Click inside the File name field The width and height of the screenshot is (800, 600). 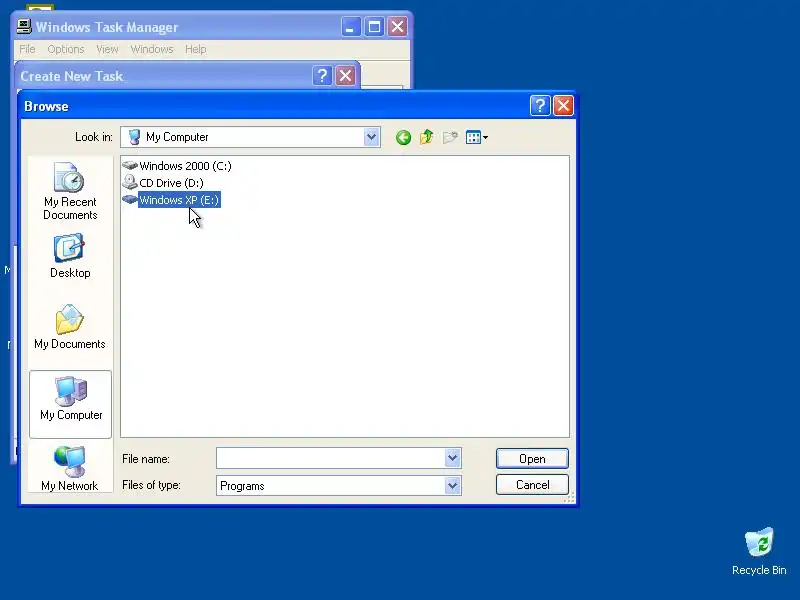tap(331, 458)
